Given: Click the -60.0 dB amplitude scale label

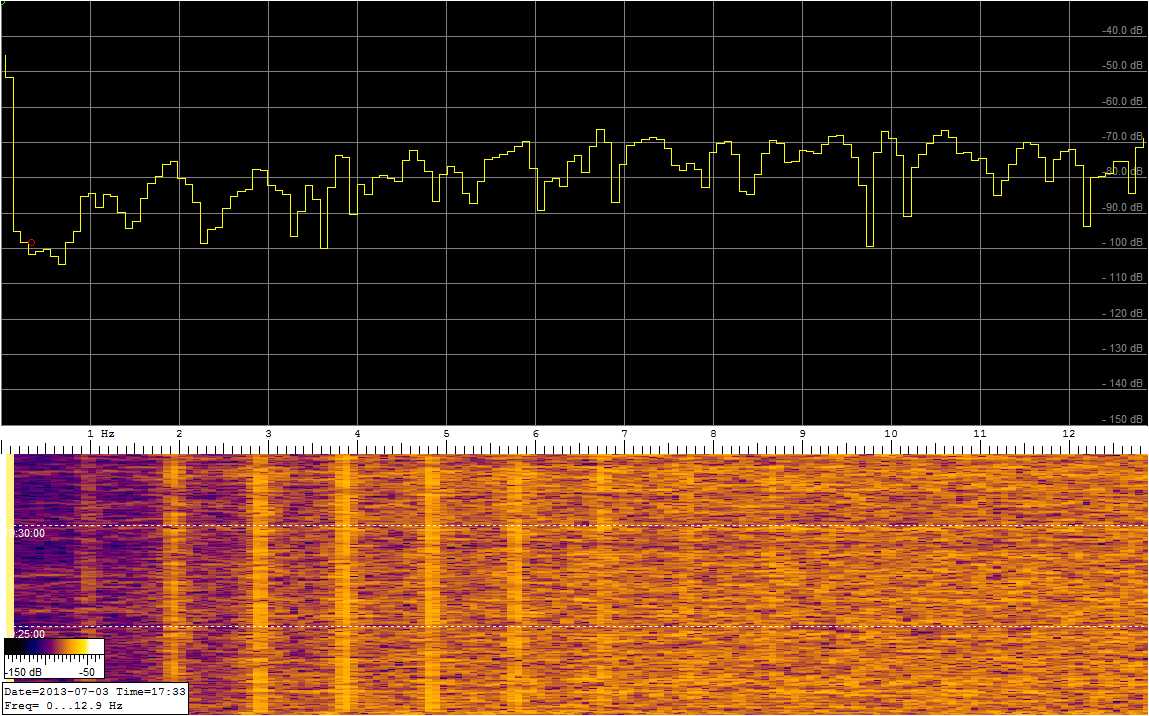Looking at the screenshot, I should [x=1121, y=102].
